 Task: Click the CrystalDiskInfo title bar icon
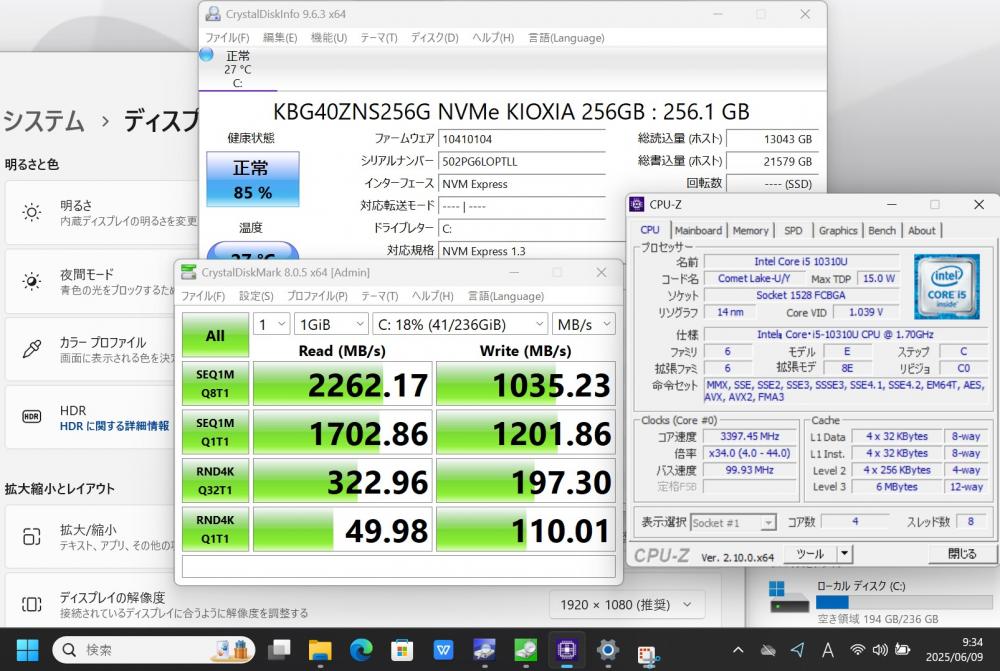[213, 13]
